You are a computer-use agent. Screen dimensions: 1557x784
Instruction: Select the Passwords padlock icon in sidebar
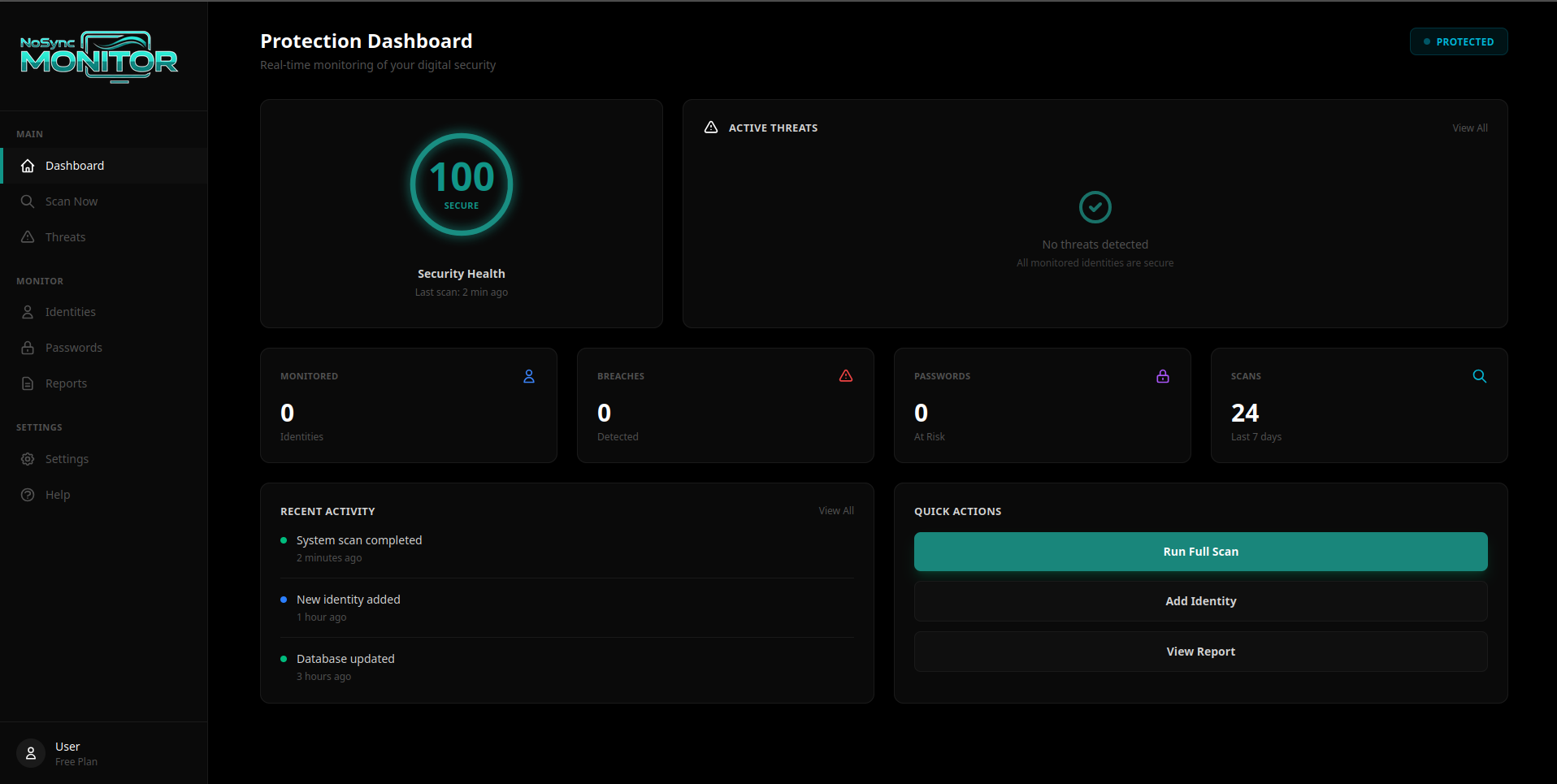pos(27,347)
